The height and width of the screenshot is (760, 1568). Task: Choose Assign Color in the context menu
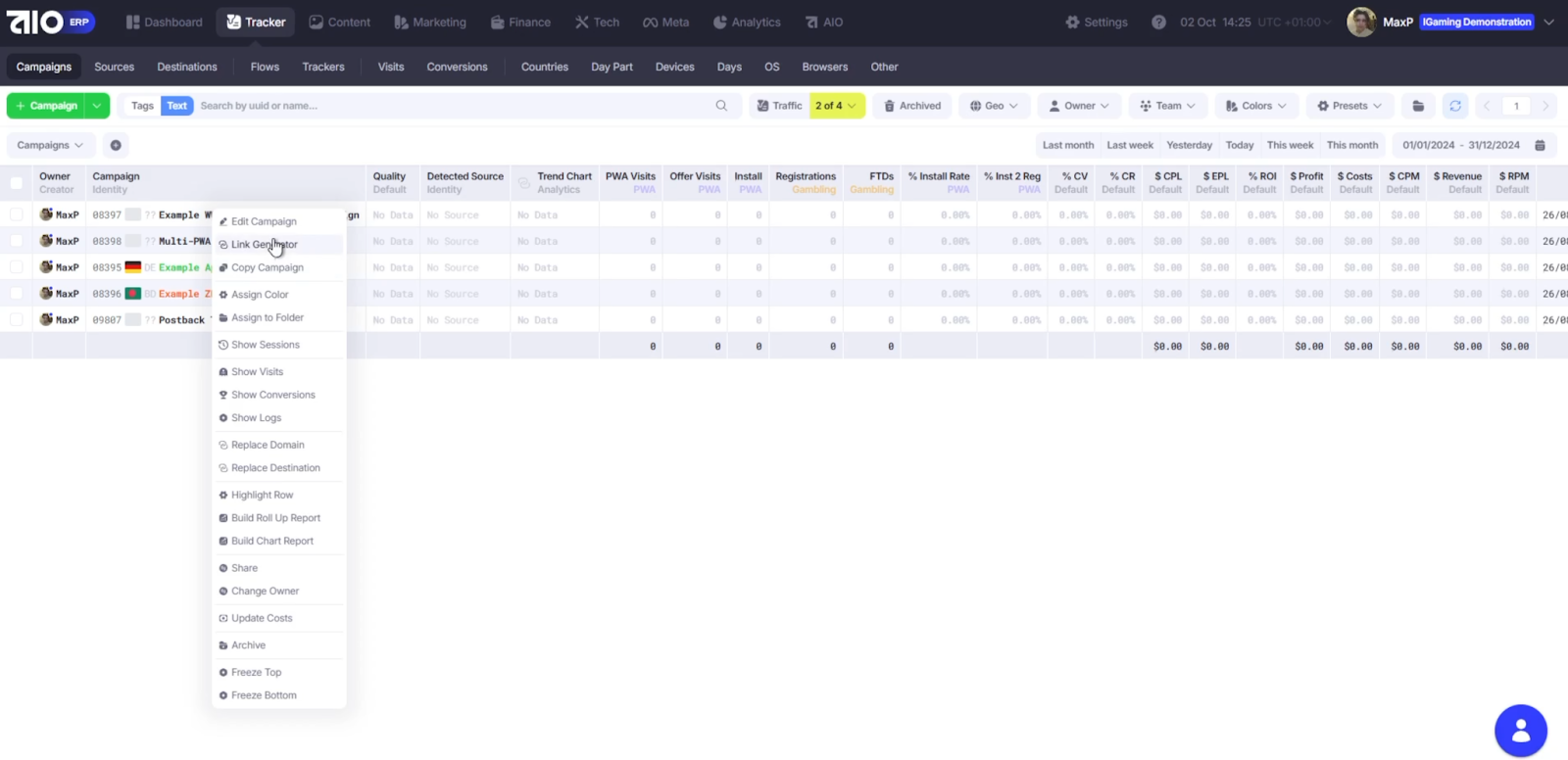pyautogui.click(x=260, y=295)
